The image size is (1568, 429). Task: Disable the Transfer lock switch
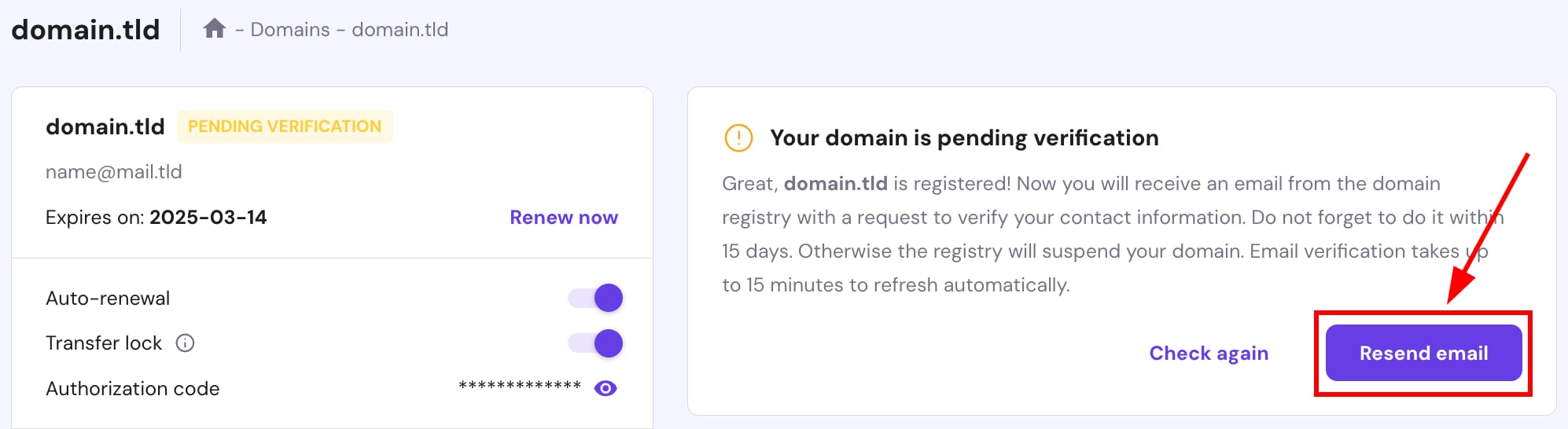click(595, 343)
